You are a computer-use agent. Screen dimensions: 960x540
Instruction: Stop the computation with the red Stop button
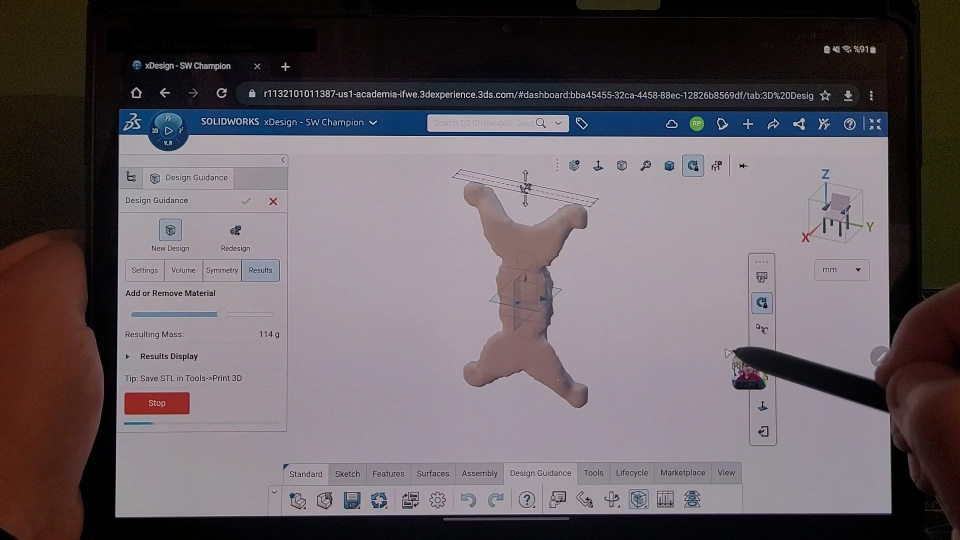157,403
